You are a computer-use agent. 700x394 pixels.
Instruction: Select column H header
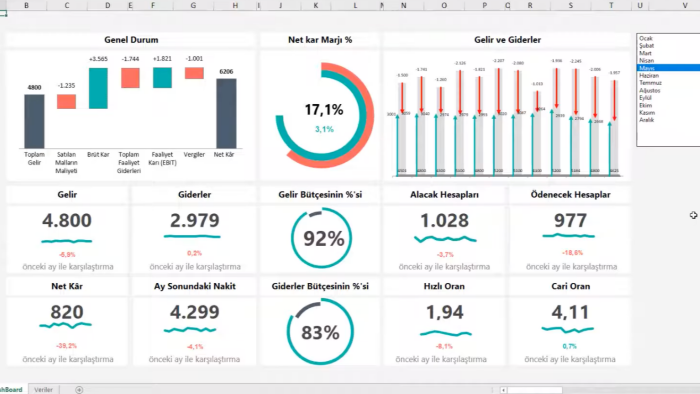tap(235, 5)
